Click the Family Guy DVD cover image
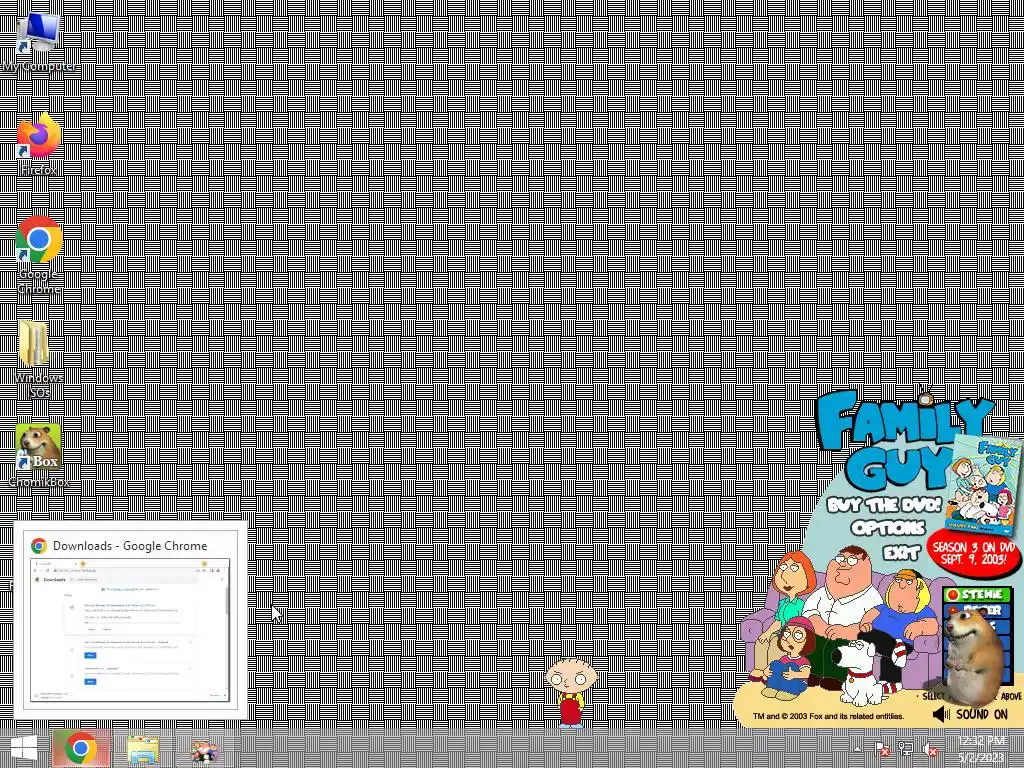 tap(984, 487)
